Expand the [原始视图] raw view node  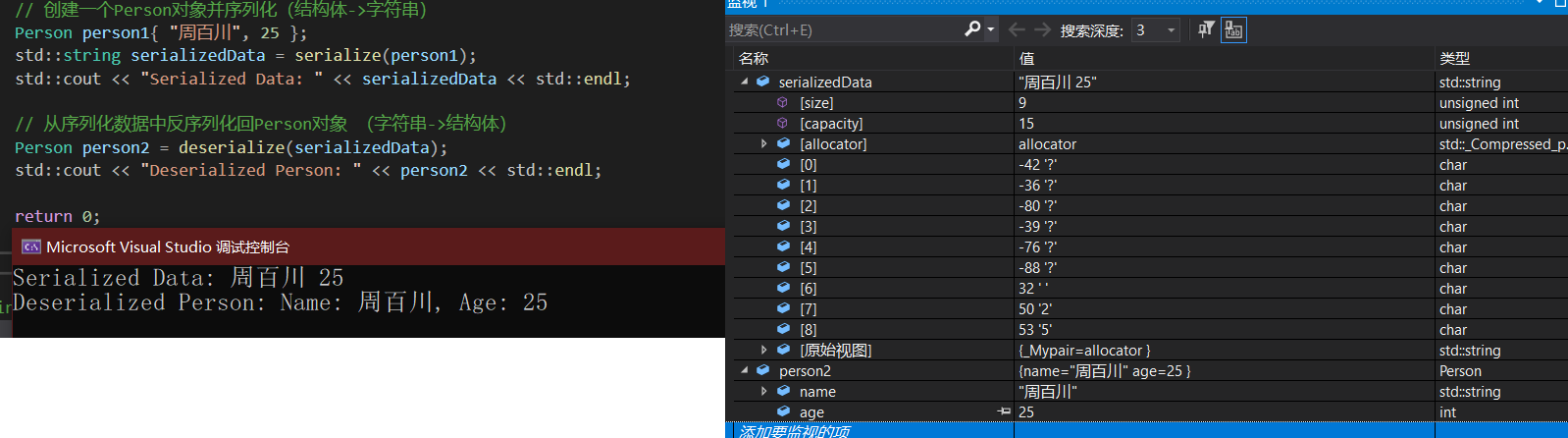pyautogui.click(x=764, y=351)
